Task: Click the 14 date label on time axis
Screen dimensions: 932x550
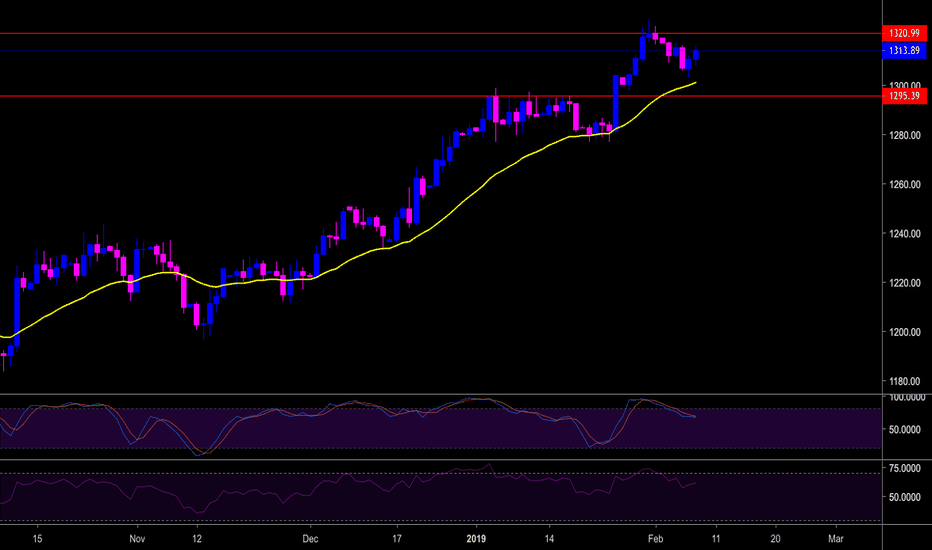Action: [x=549, y=539]
